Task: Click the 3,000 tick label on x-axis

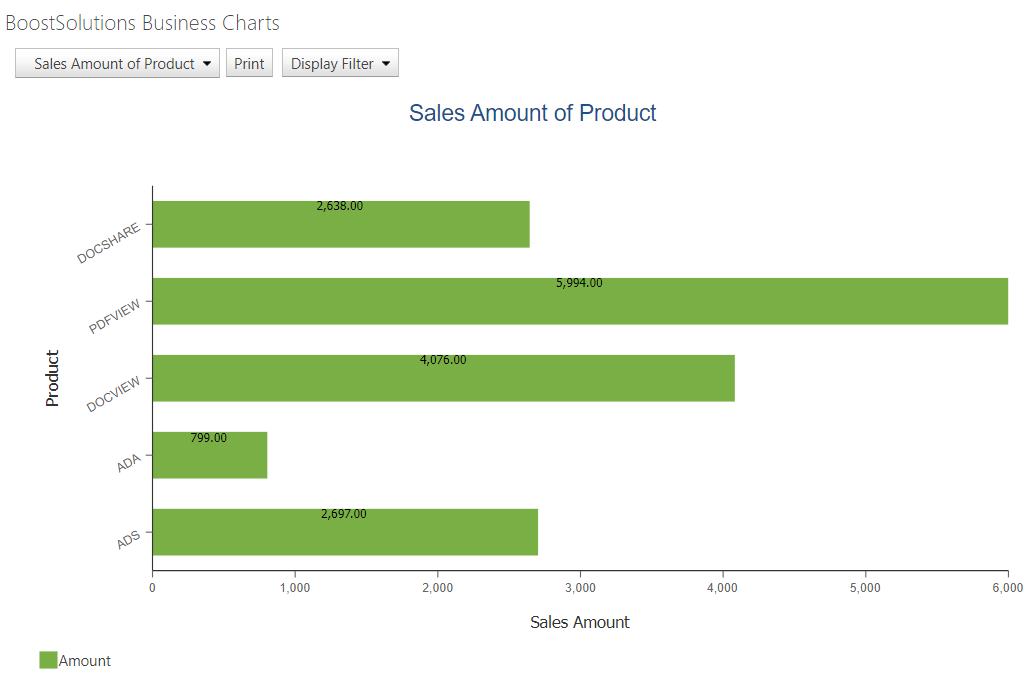Action: (x=580, y=588)
